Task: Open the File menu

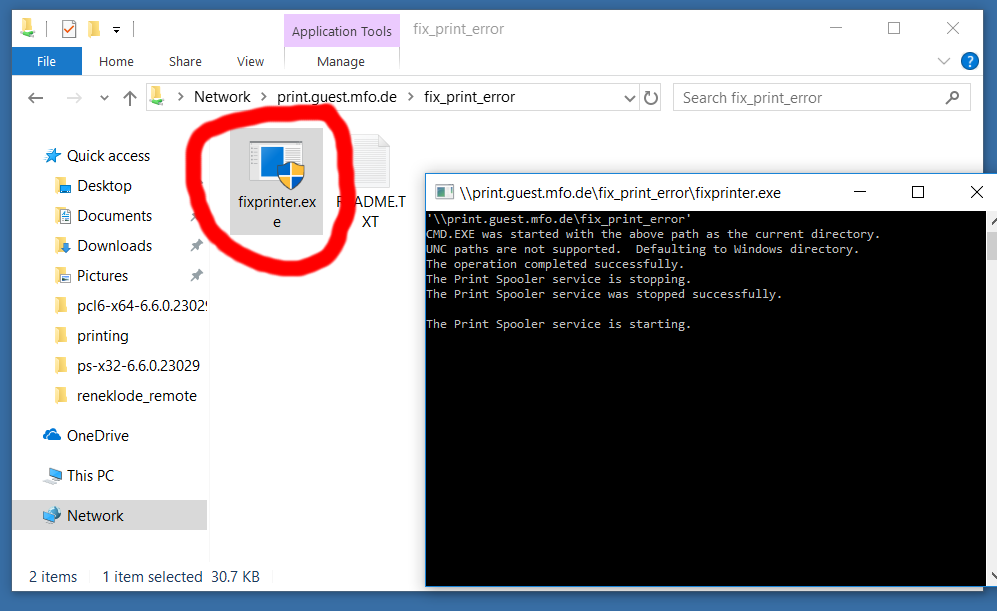Action: coord(46,61)
